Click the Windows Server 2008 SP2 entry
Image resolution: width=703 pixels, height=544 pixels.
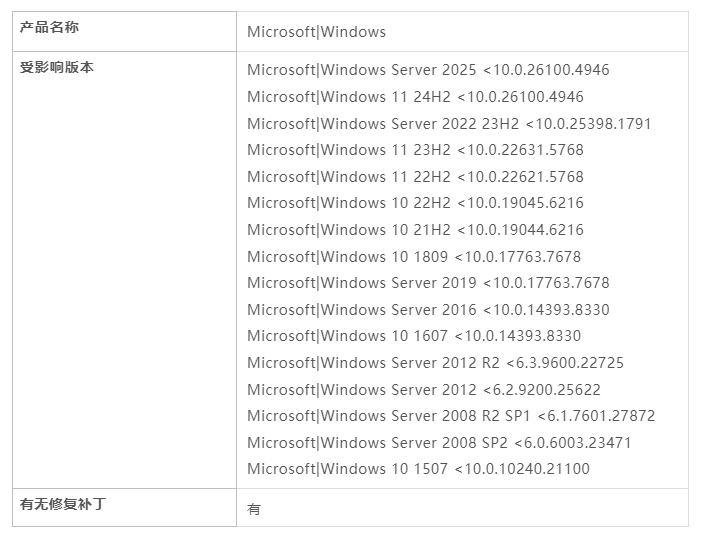click(439, 443)
